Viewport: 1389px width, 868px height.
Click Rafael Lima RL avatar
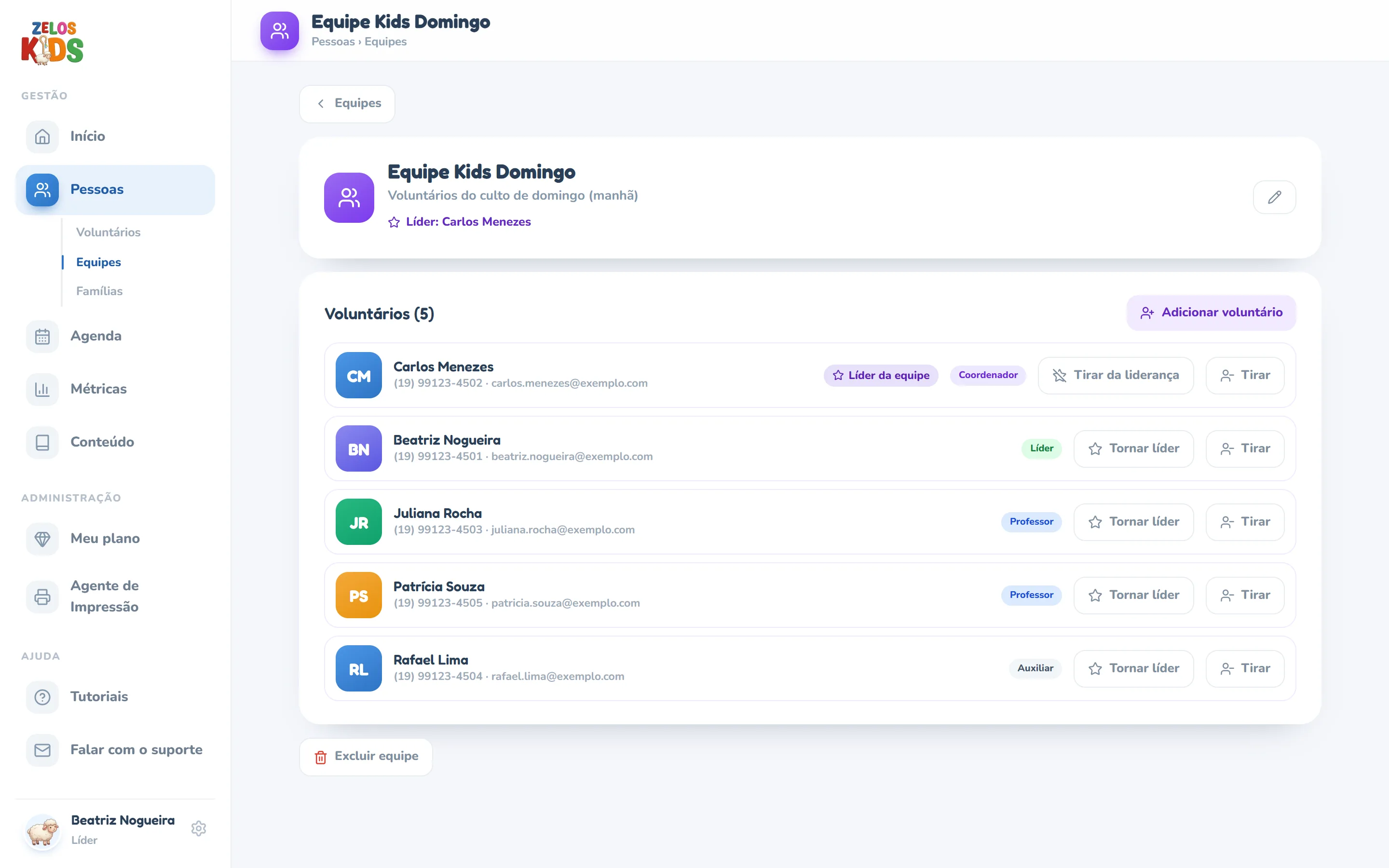click(x=359, y=669)
